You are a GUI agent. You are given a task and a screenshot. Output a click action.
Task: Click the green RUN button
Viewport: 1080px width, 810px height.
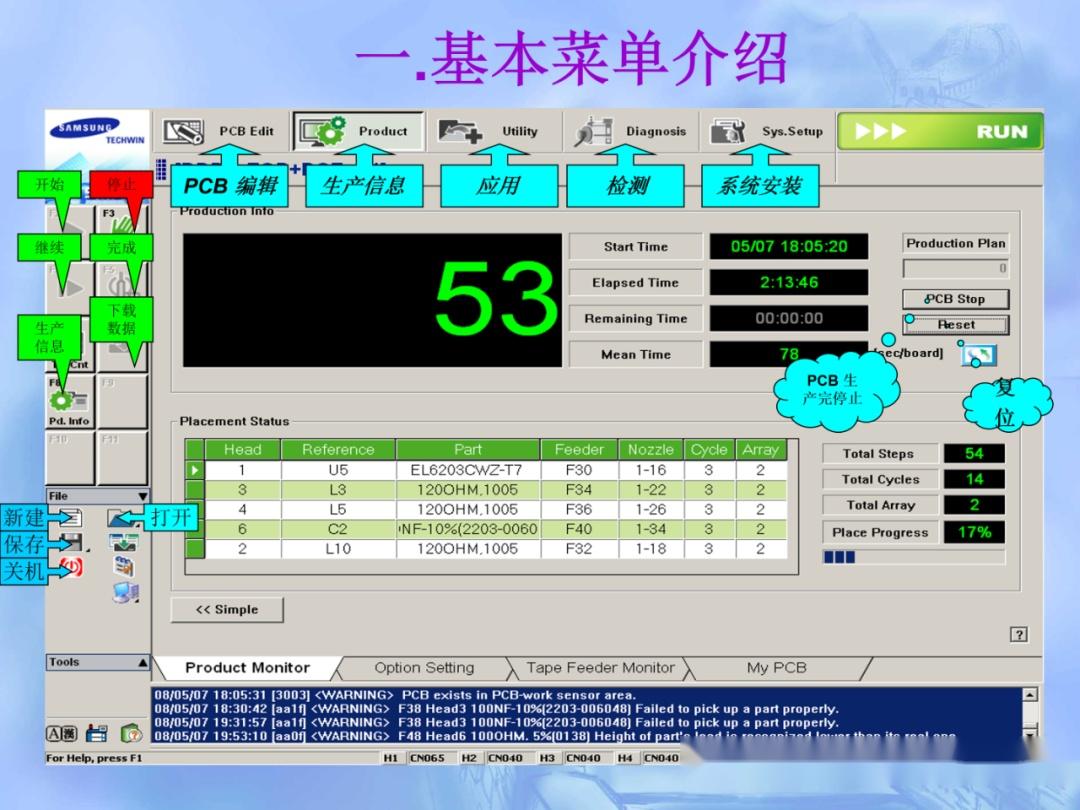(940, 131)
